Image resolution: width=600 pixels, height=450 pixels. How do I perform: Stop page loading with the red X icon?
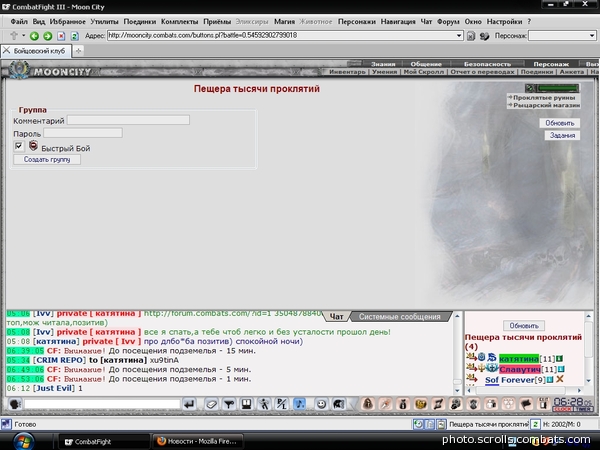(x=61, y=36)
